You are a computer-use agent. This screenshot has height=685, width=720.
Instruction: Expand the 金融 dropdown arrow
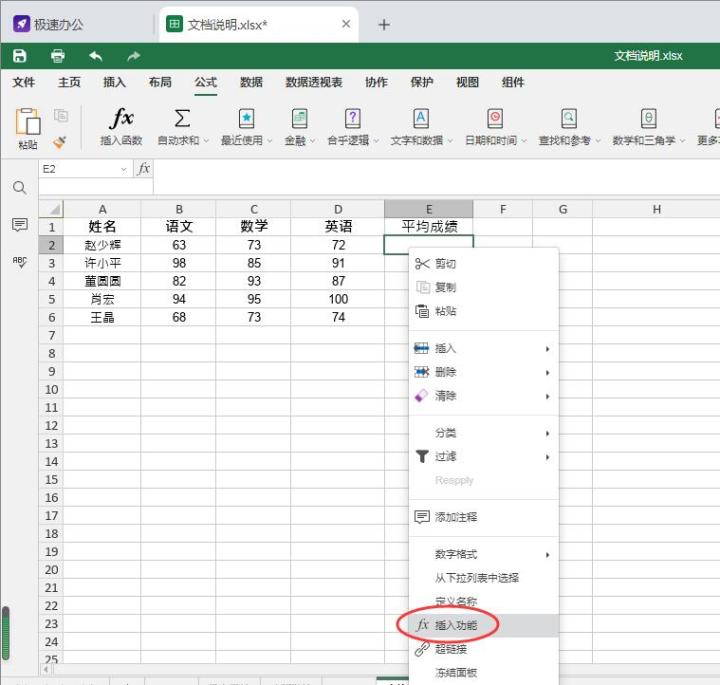pyautogui.click(x=313, y=140)
